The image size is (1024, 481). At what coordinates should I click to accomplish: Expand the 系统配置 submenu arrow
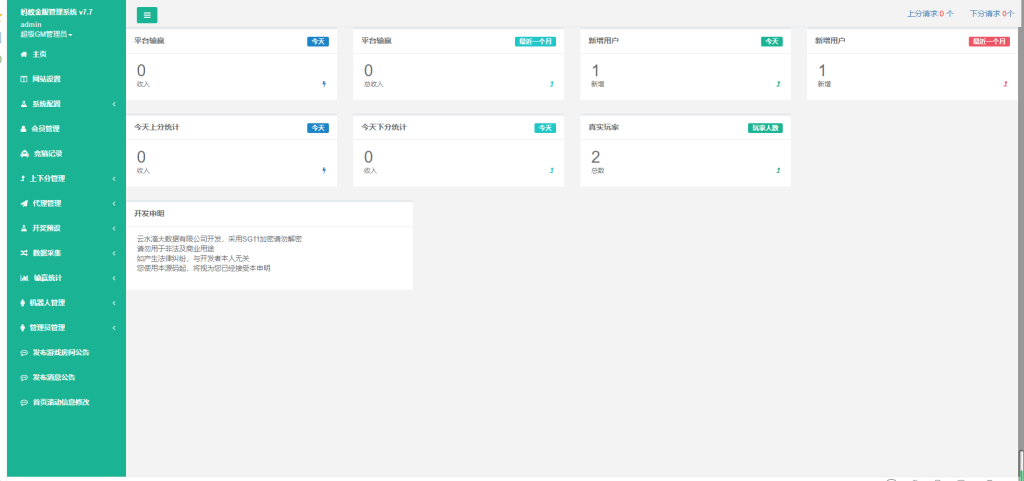coord(114,104)
